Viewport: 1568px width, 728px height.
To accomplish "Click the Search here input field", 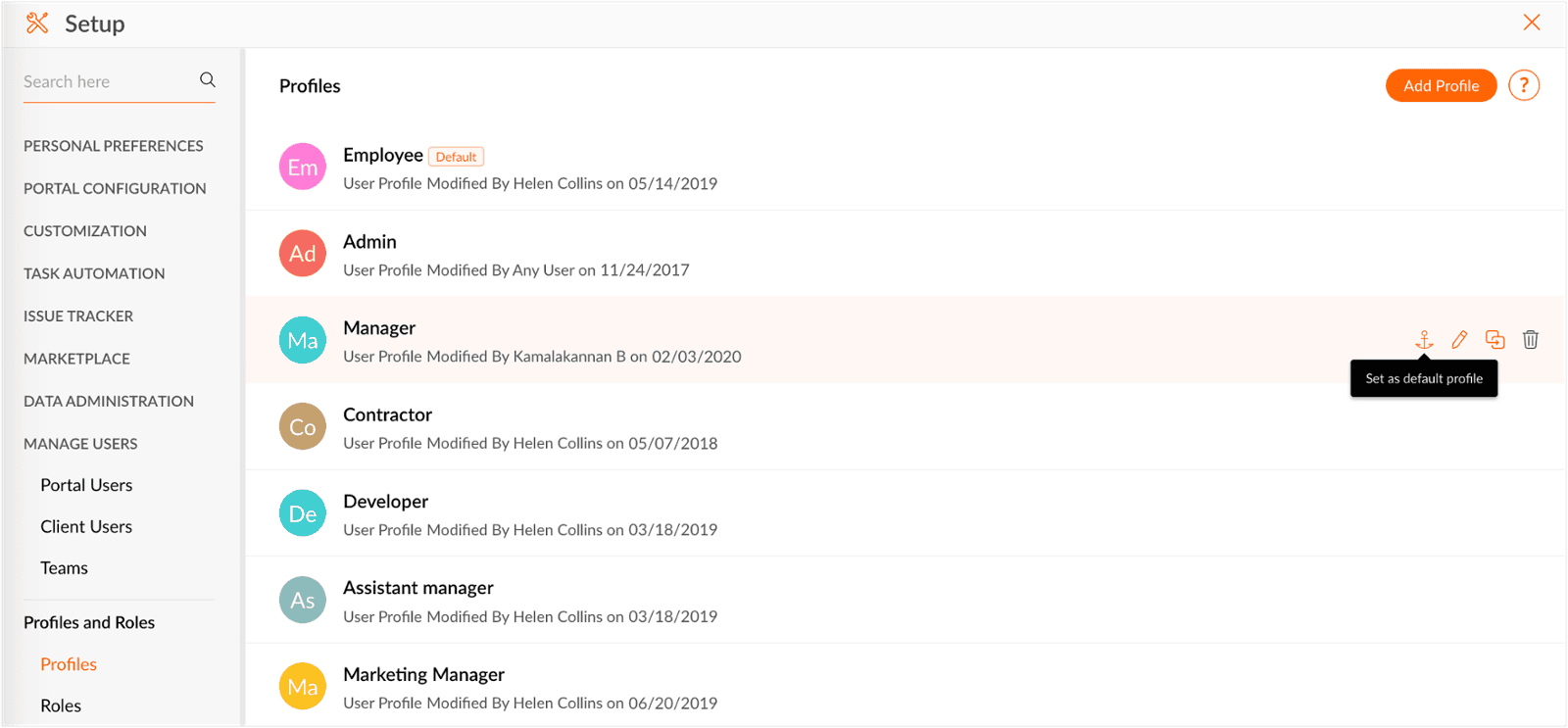I will 106,82.
